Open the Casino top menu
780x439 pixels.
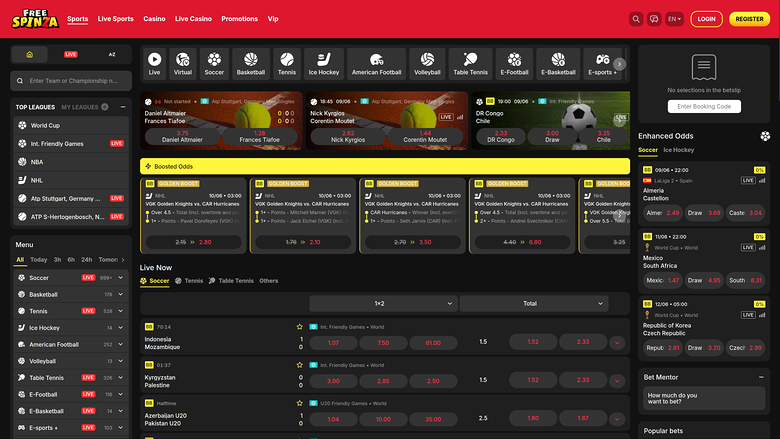[x=154, y=19]
